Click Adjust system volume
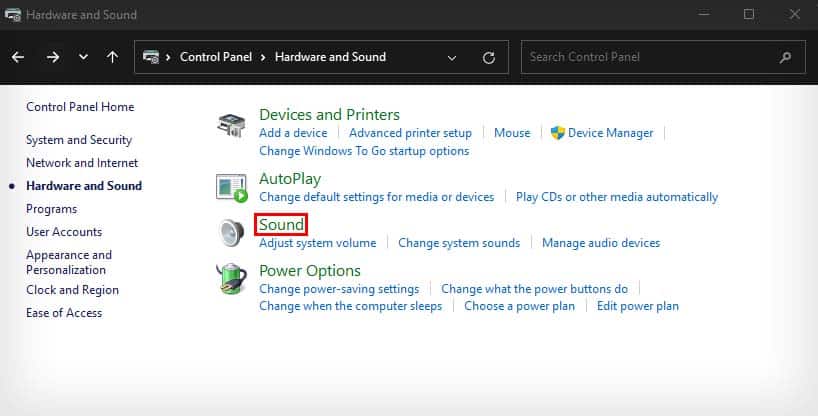This screenshot has height=416, width=818. pos(318,243)
